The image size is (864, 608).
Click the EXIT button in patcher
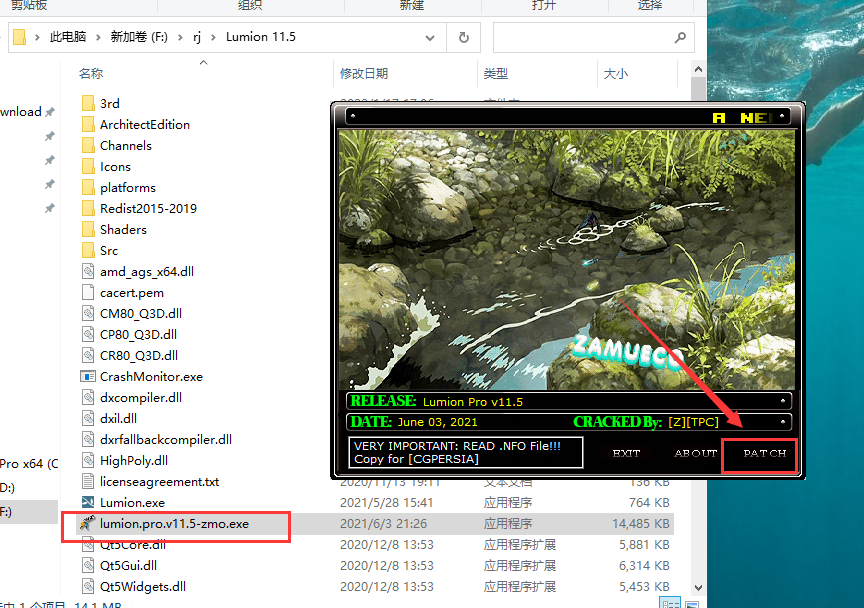click(x=627, y=454)
